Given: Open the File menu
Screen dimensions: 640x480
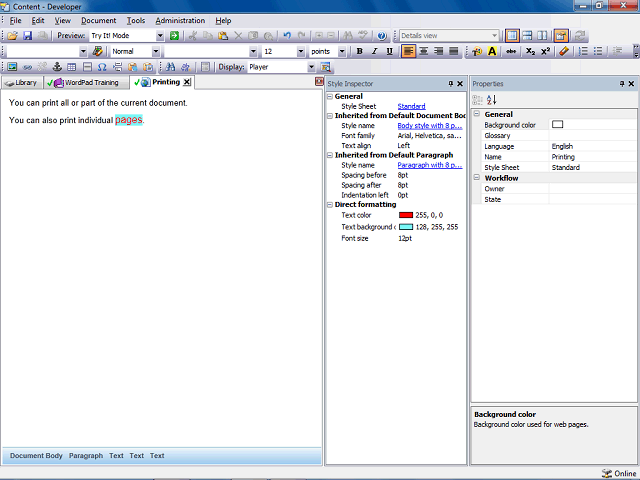Looking at the screenshot, I should pyautogui.click(x=16, y=20).
